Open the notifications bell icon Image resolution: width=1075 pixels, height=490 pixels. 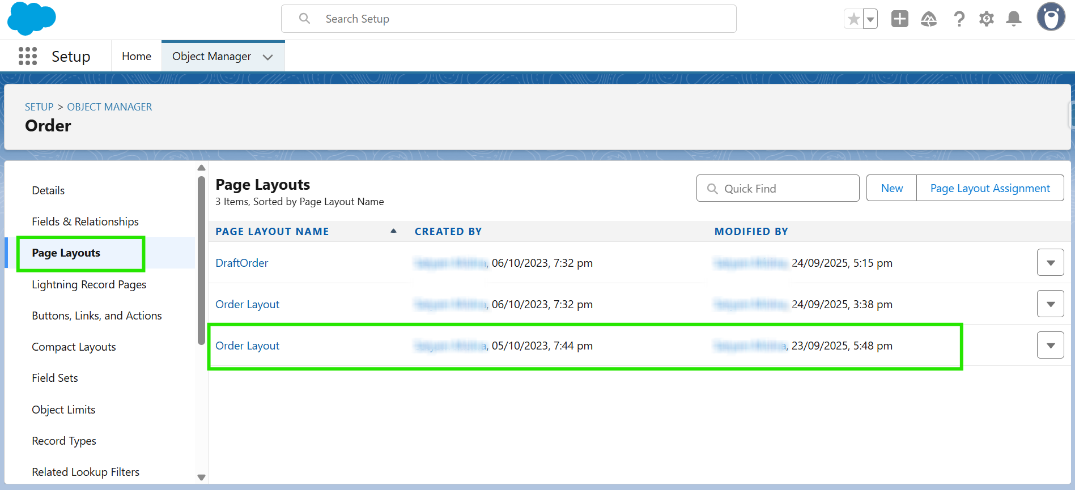(1013, 19)
